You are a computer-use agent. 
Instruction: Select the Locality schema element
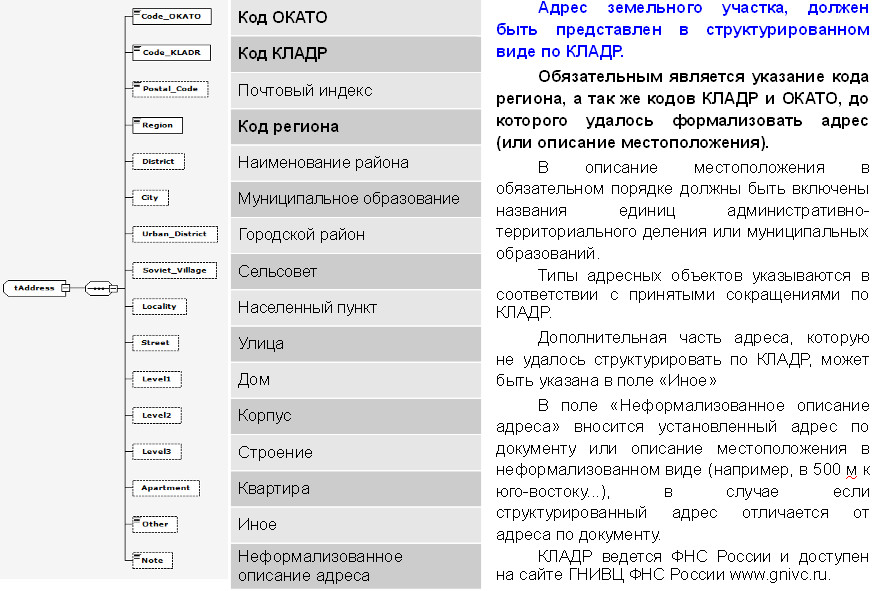pos(159,307)
